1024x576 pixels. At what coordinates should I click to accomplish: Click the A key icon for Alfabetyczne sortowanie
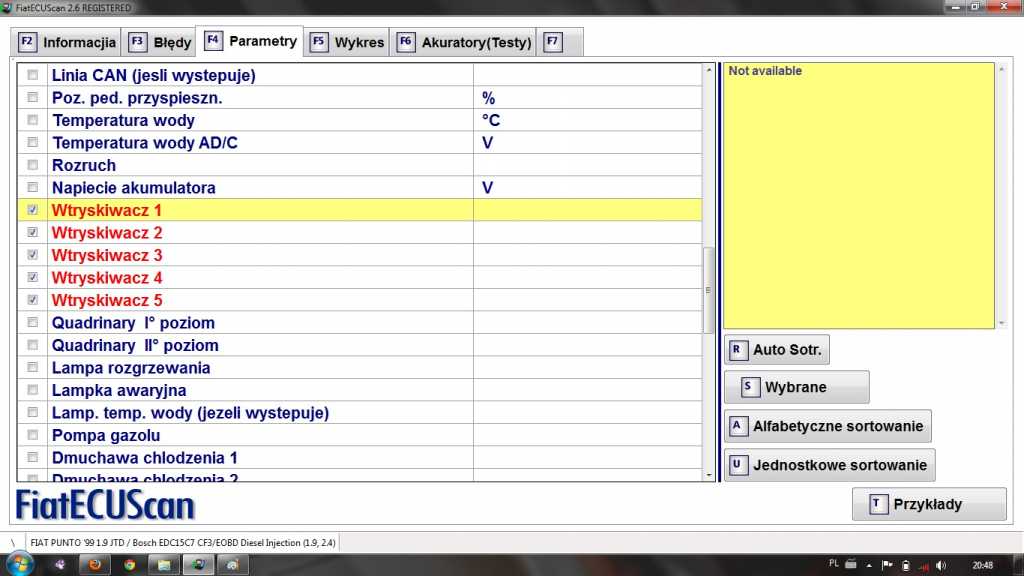pos(738,426)
